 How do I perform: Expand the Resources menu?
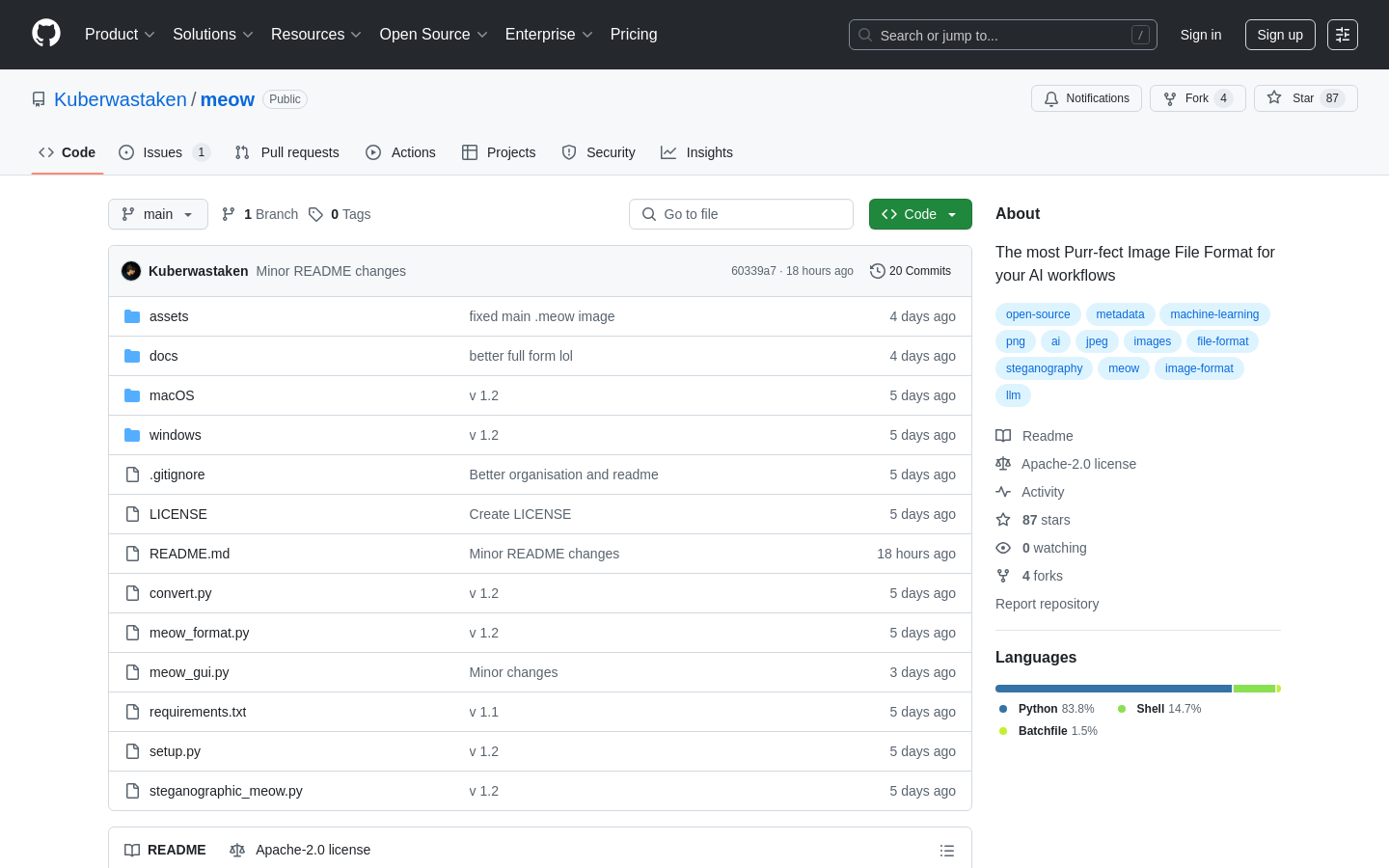[315, 35]
